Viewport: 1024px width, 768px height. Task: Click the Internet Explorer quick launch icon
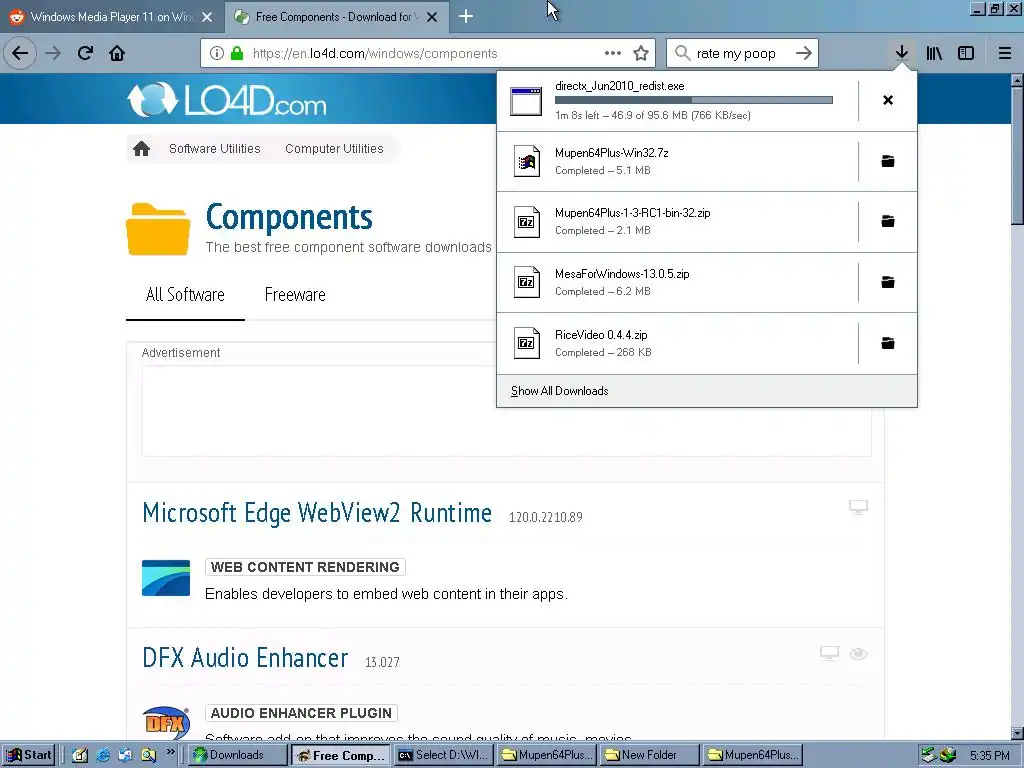coord(103,755)
